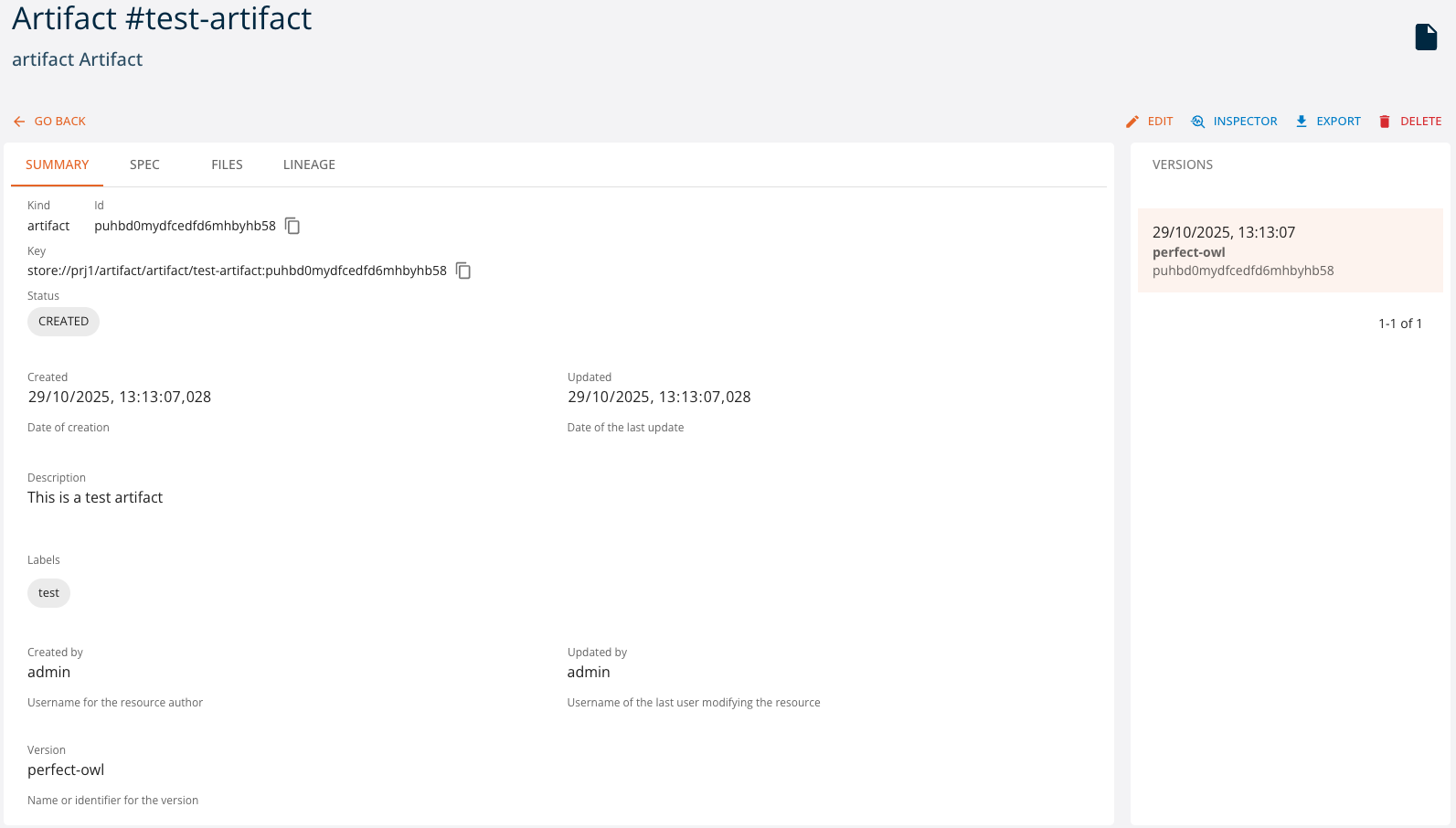Screen dimensions: 1456x828
Task: Switch to the Spec tab
Action: click(x=144, y=165)
